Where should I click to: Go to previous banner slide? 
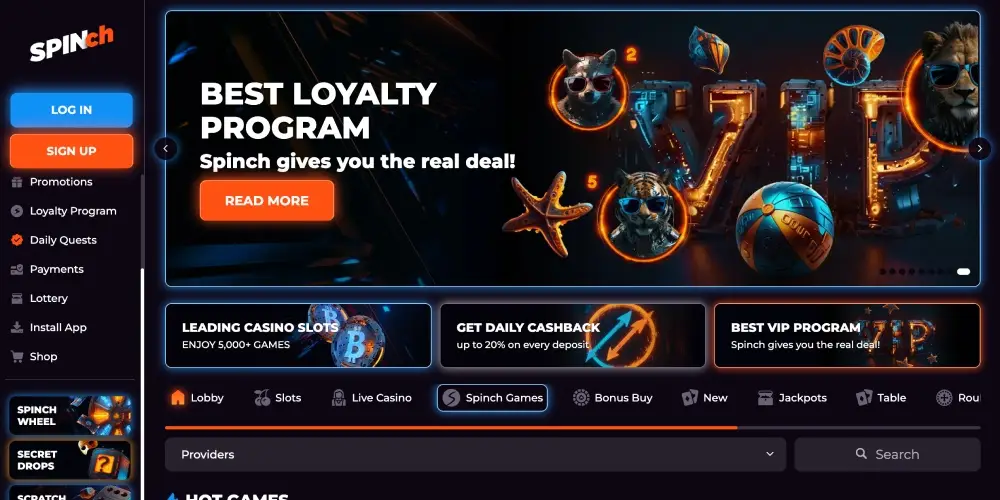point(166,149)
